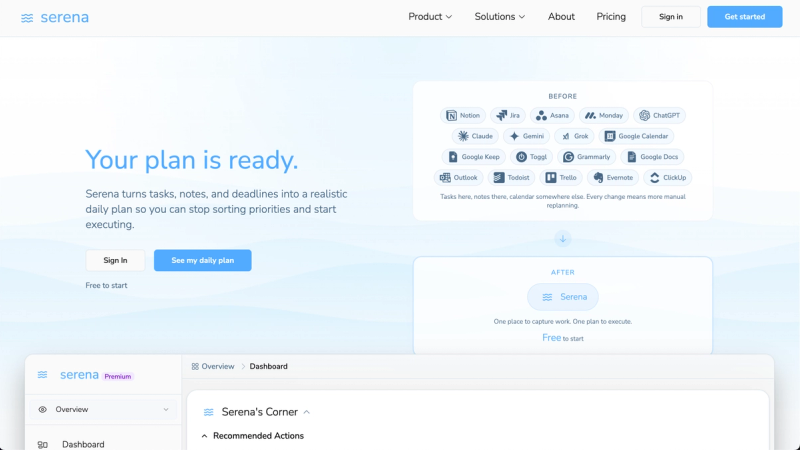
Task: Click the Claude icon chip
Action: pyautogui.click(x=475, y=136)
